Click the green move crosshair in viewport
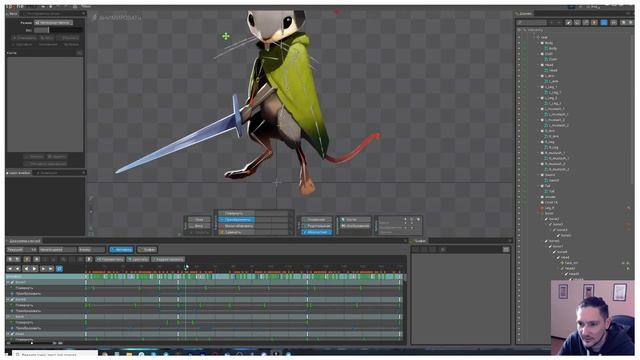The width and height of the screenshot is (640, 360). pyautogui.click(x=226, y=36)
